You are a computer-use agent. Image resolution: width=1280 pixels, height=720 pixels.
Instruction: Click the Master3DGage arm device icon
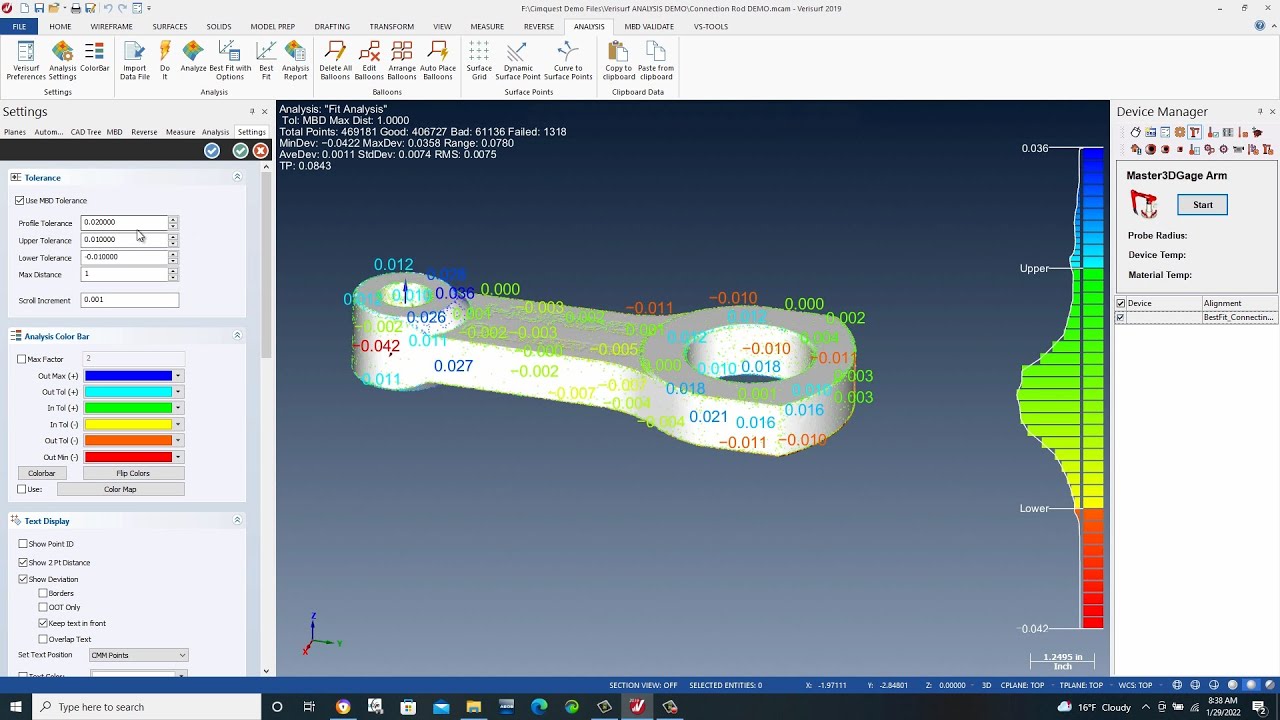click(x=1144, y=205)
